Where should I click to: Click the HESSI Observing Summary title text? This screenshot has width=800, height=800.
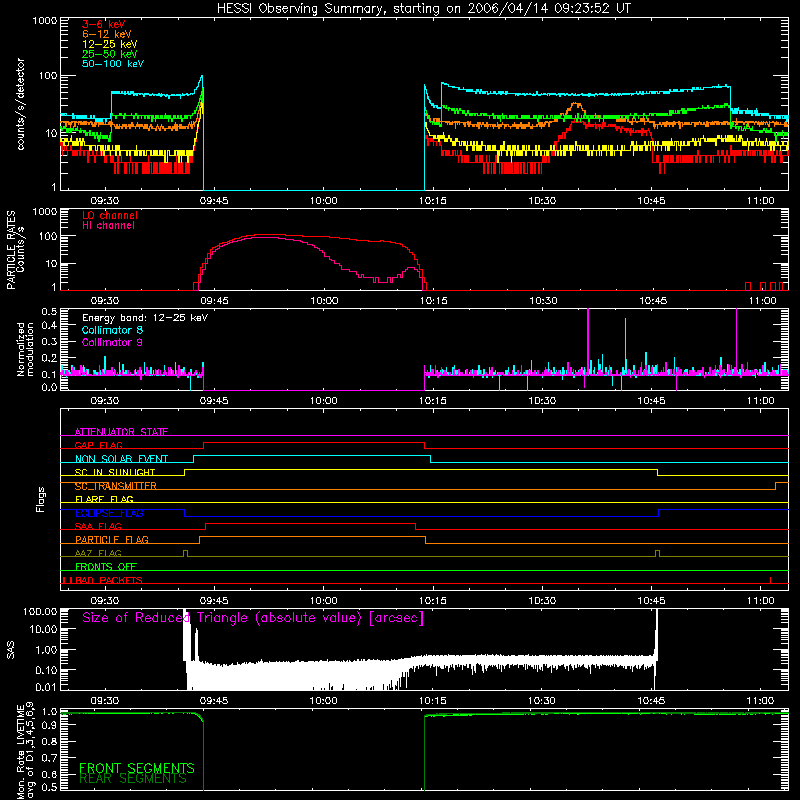tap(423, 9)
